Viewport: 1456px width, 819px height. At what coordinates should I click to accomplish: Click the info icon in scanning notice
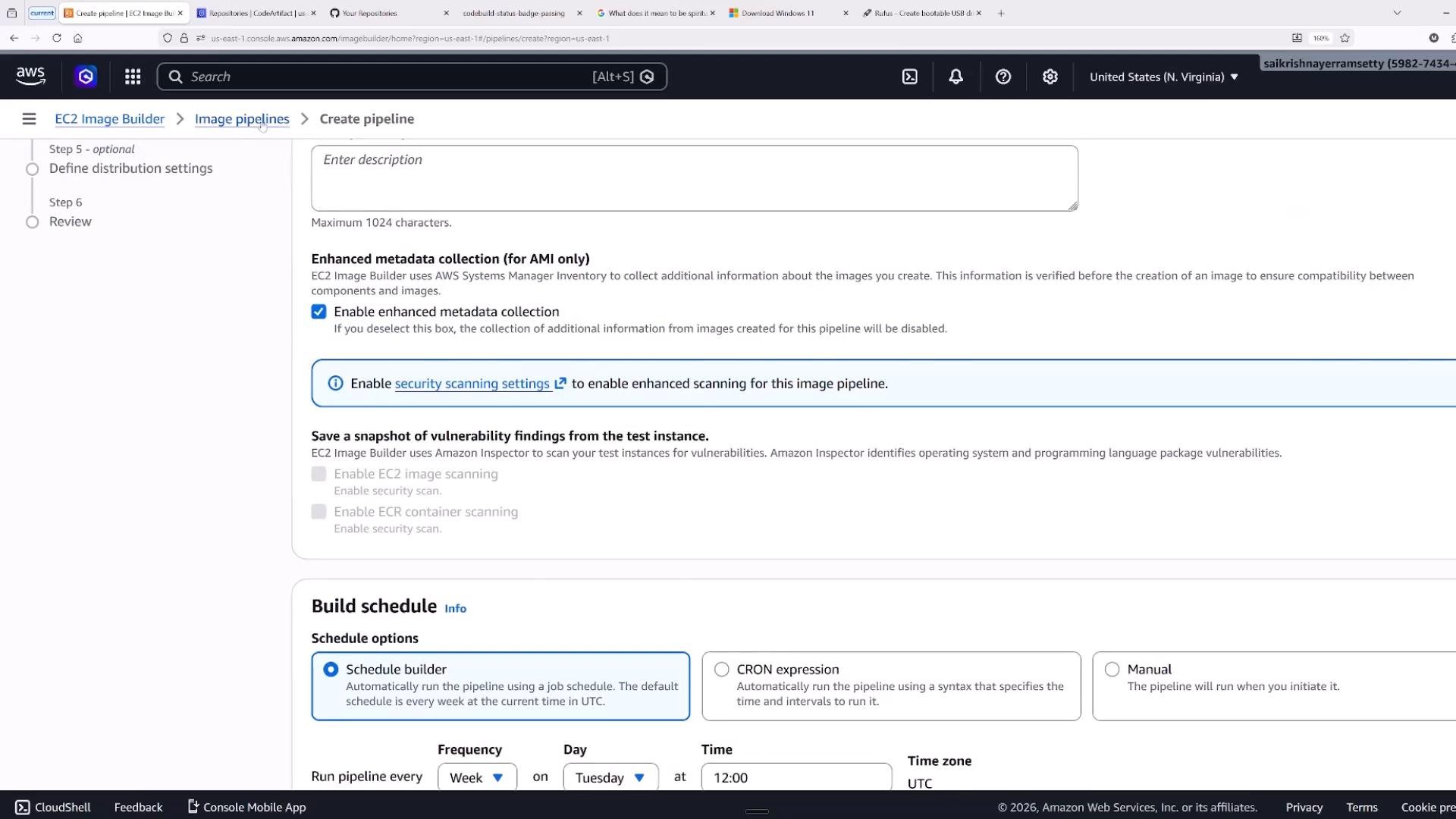(335, 384)
